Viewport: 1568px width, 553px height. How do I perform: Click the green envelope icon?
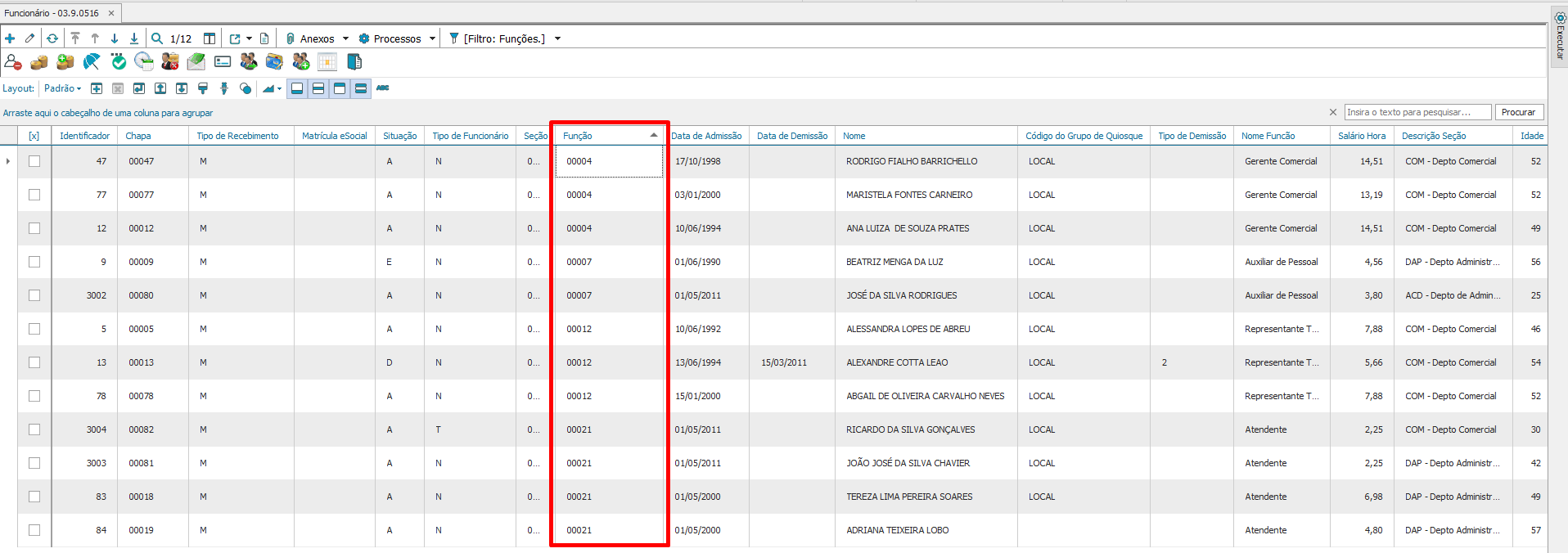(196, 61)
